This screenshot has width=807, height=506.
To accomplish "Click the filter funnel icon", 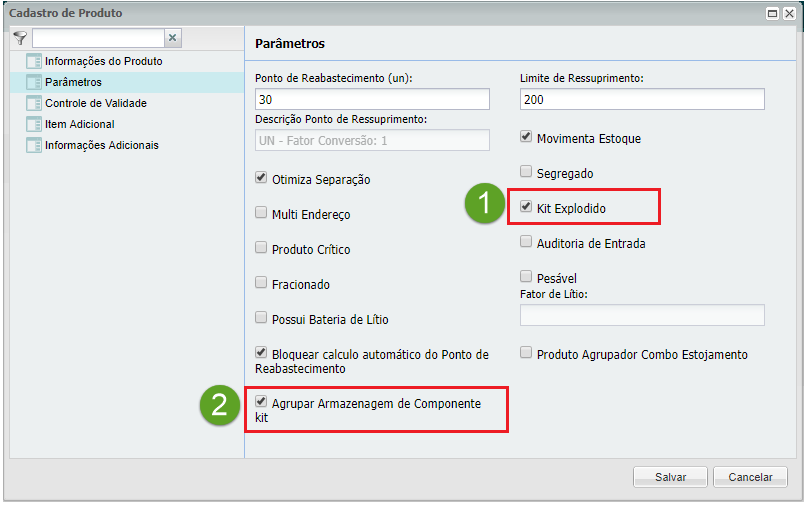I will 20,38.
